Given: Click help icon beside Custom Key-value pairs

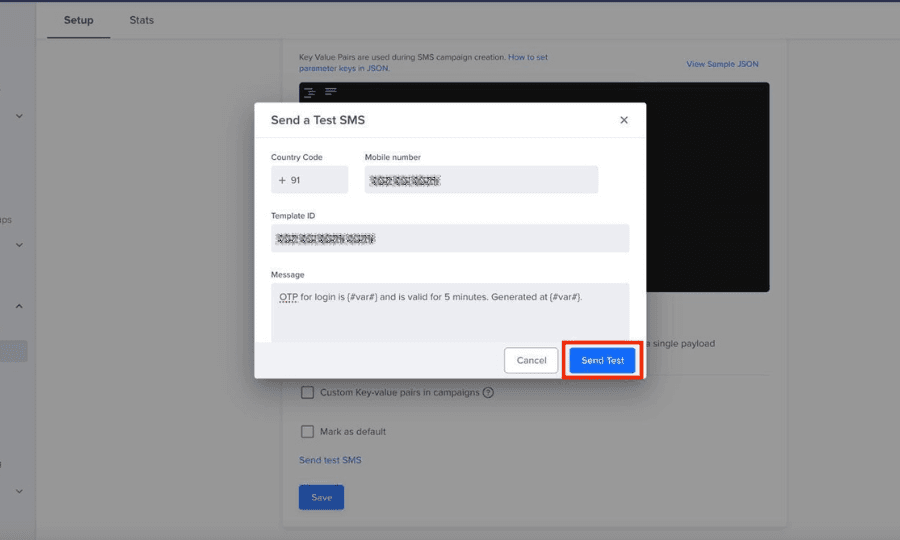Looking at the screenshot, I should point(488,393).
